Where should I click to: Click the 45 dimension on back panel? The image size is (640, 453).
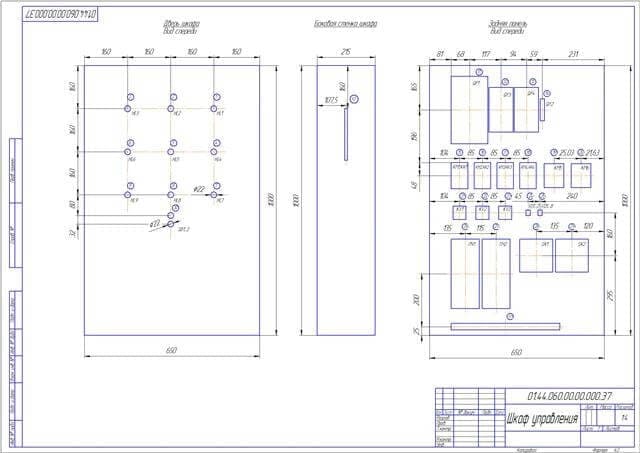[x=518, y=196]
